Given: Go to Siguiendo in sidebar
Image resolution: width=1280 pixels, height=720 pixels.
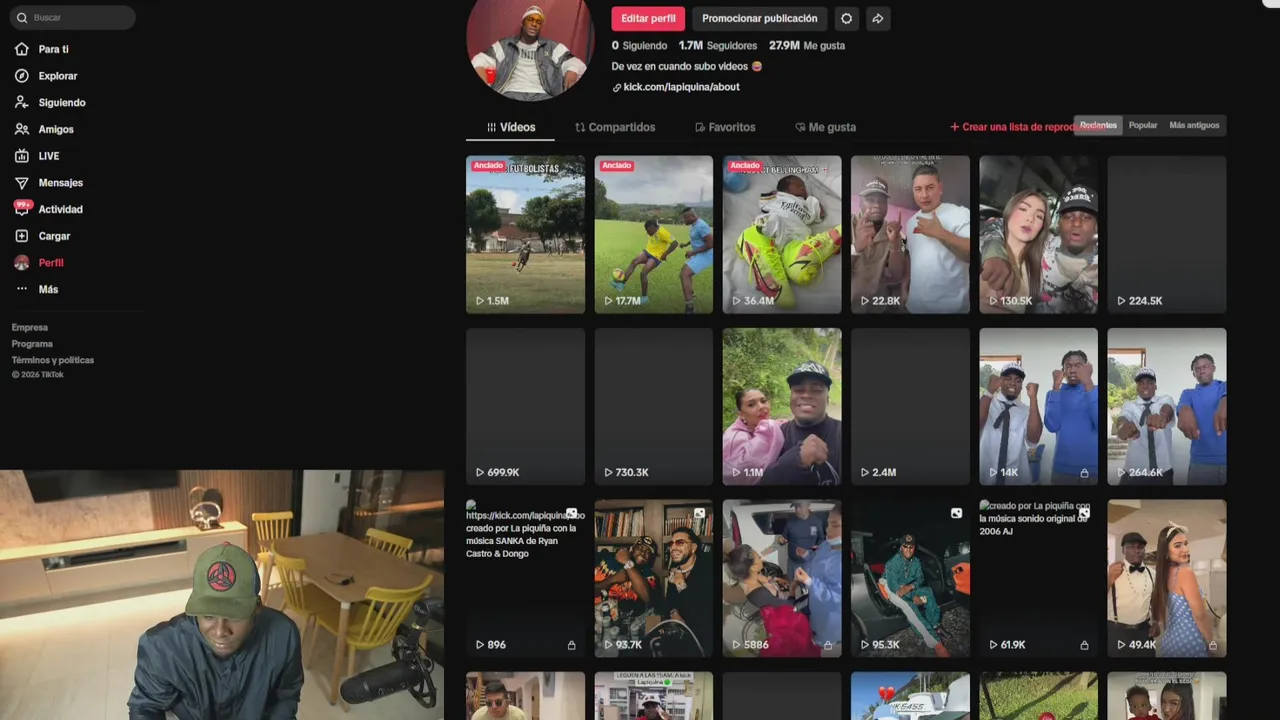Looking at the screenshot, I should [49, 102].
